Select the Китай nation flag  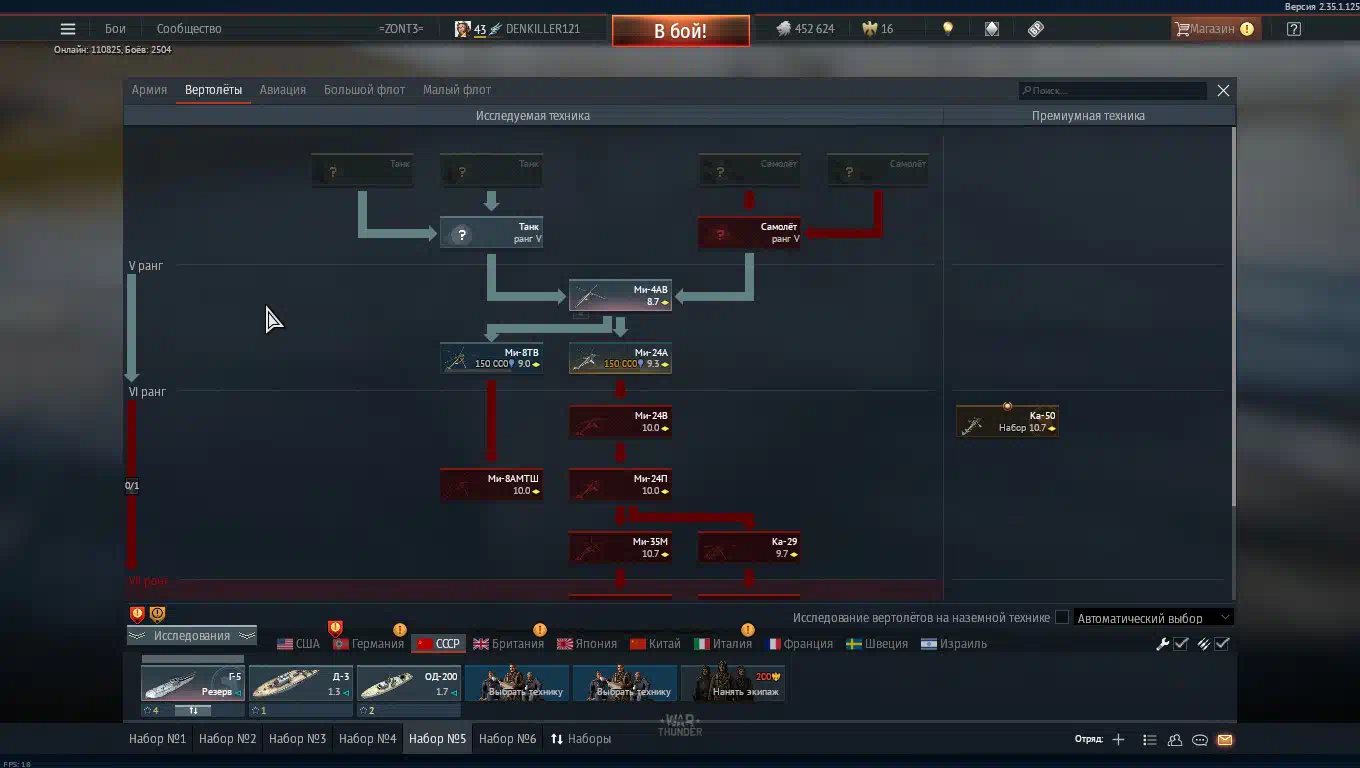point(655,644)
